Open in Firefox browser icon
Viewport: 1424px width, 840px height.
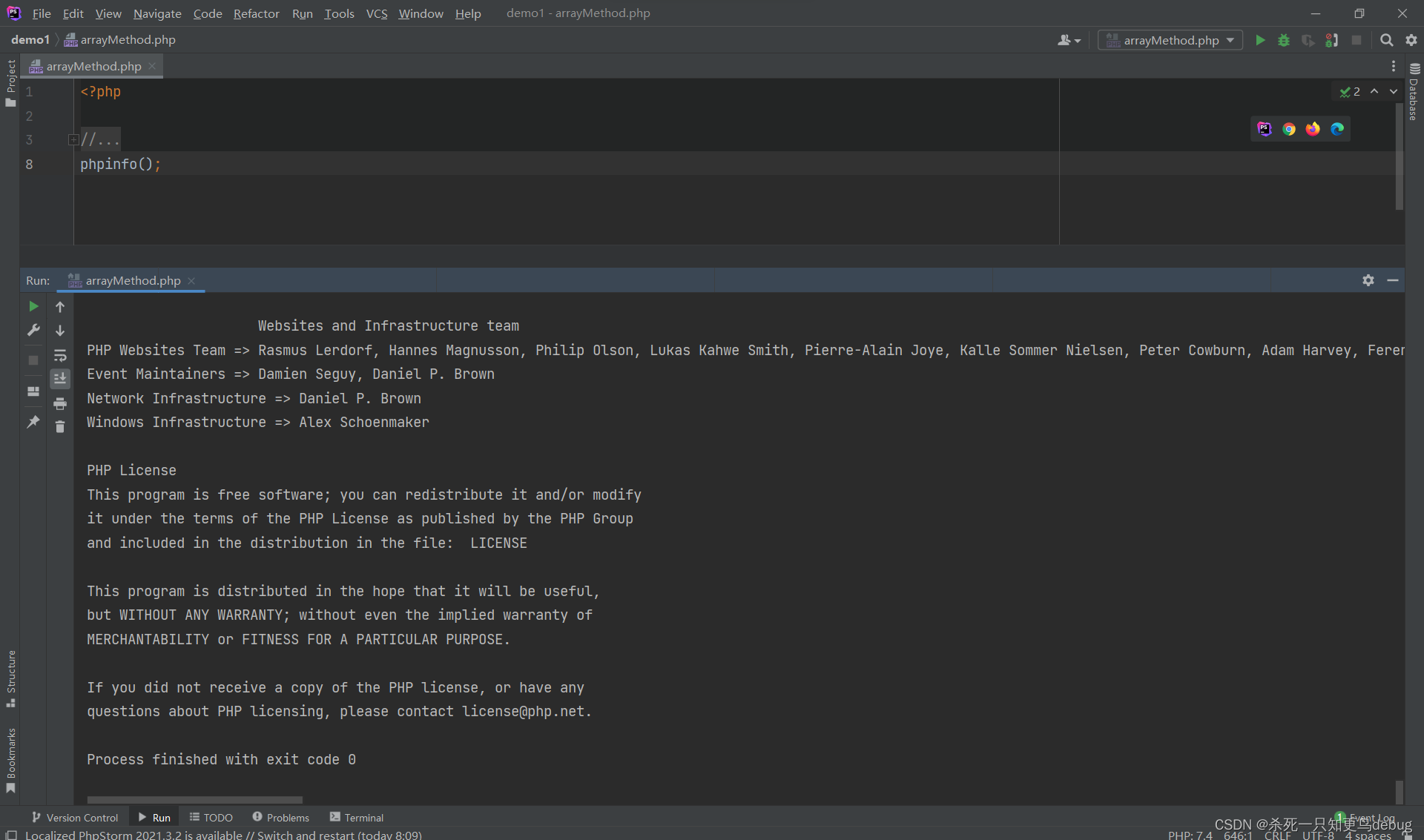click(x=1313, y=129)
